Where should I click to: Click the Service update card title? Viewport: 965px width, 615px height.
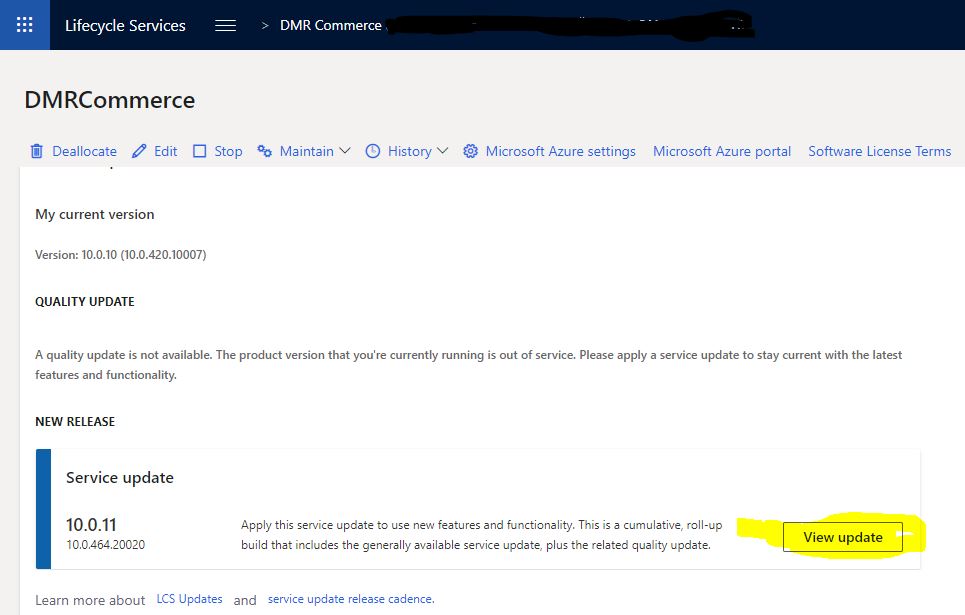point(120,478)
